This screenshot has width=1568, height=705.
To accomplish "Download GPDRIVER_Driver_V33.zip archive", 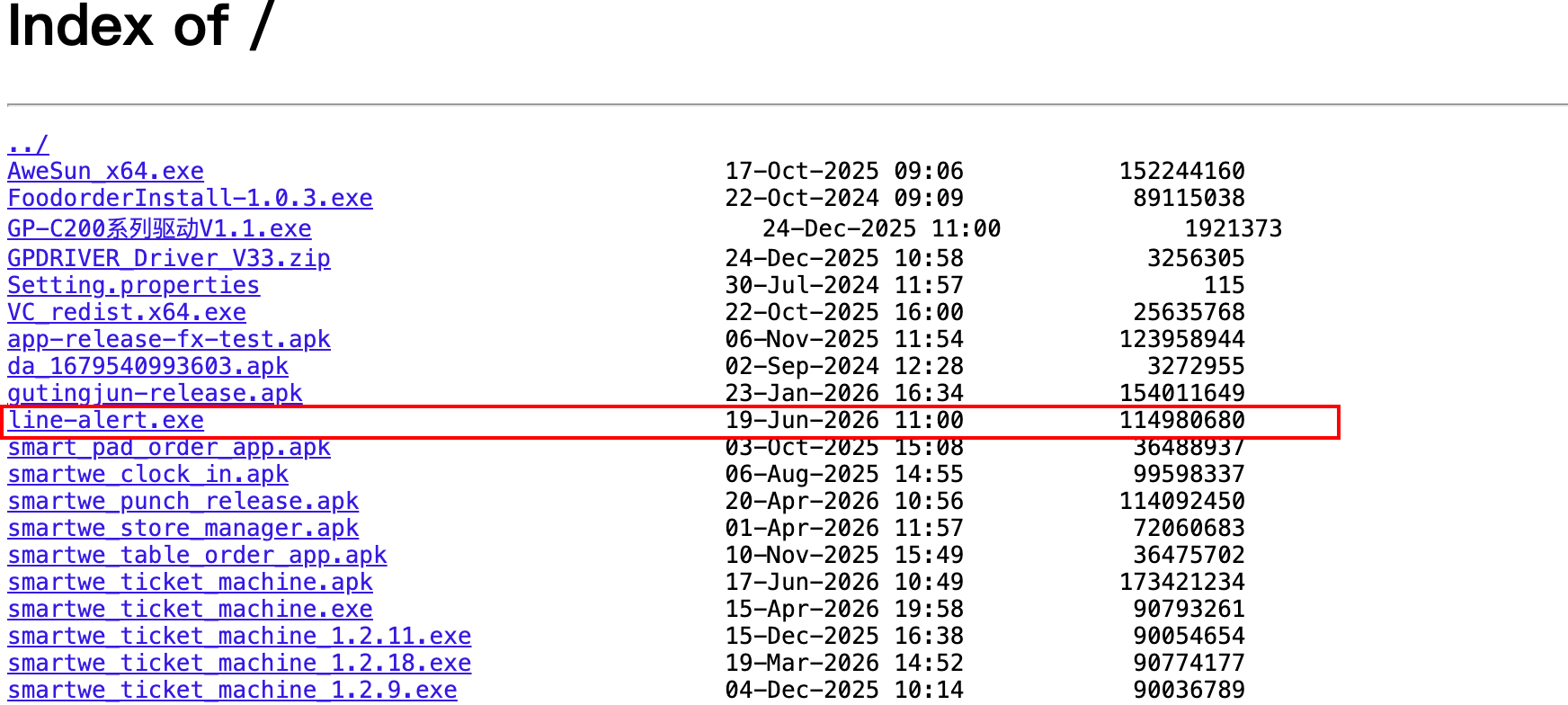I will point(169,258).
